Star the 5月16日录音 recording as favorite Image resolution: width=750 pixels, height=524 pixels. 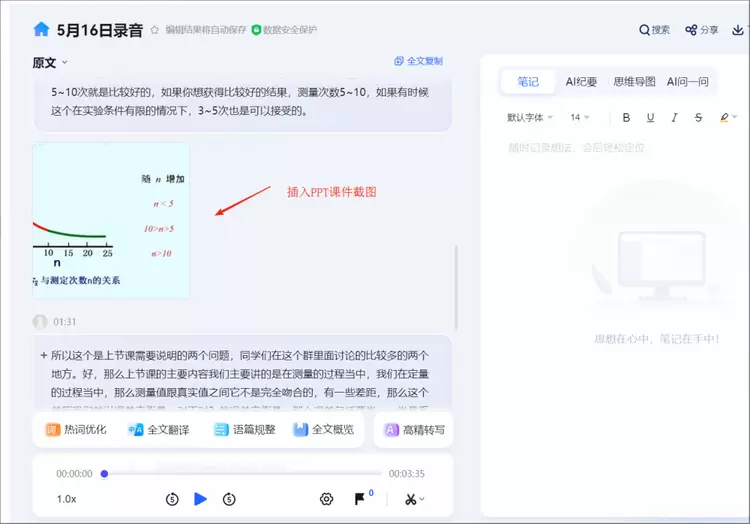click(x=154, y=30)
